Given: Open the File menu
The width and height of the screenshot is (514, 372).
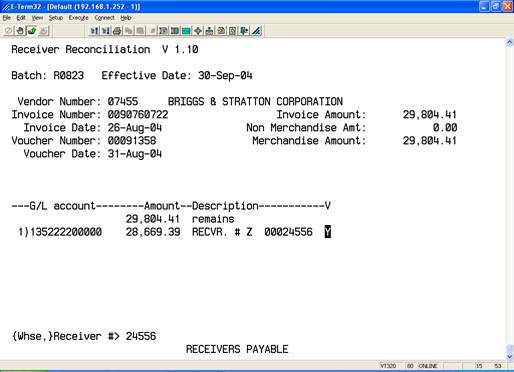Looking at the screenshot, I should [7, 18].
